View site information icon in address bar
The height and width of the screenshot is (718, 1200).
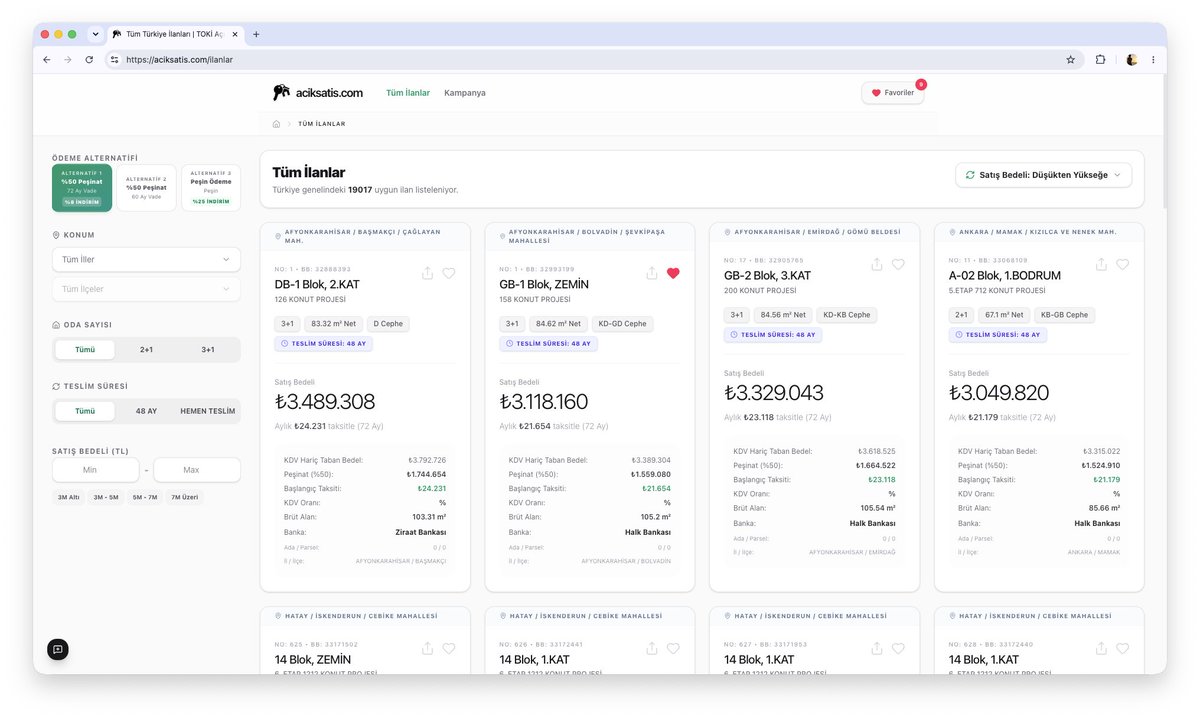click(x=114, y=60)
